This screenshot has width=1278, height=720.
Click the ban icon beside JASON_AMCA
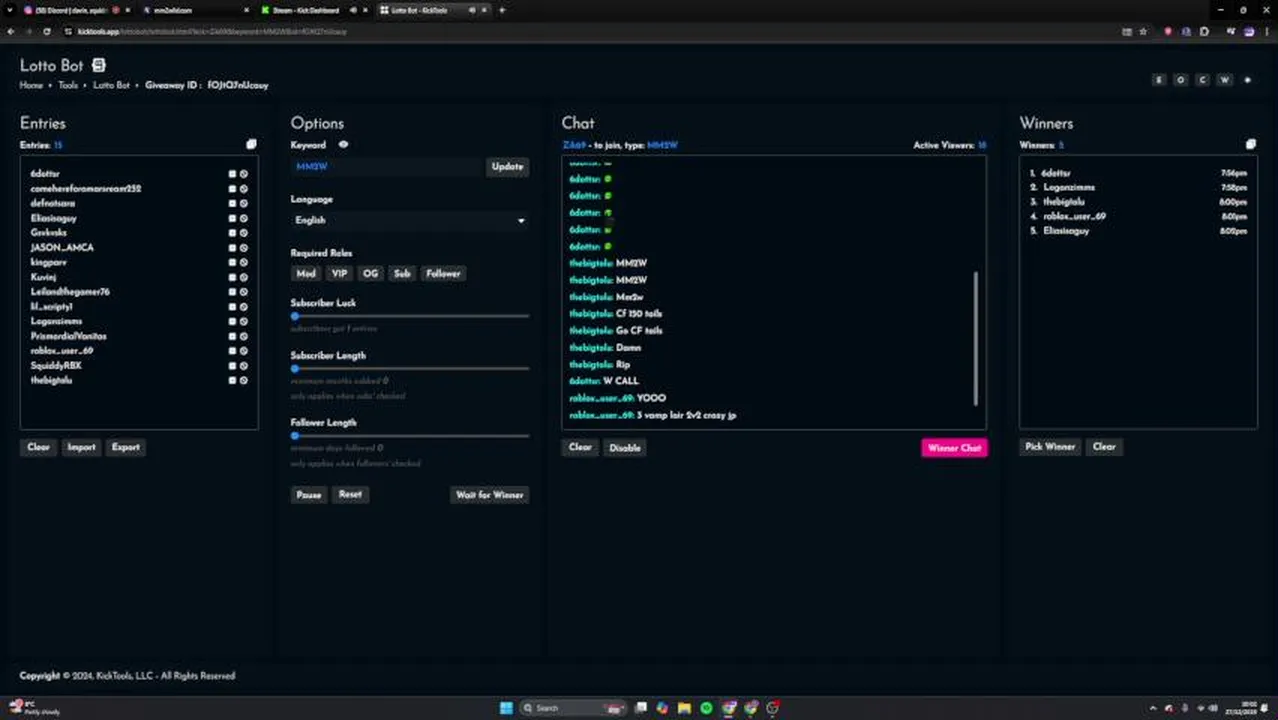pos(243,248)
